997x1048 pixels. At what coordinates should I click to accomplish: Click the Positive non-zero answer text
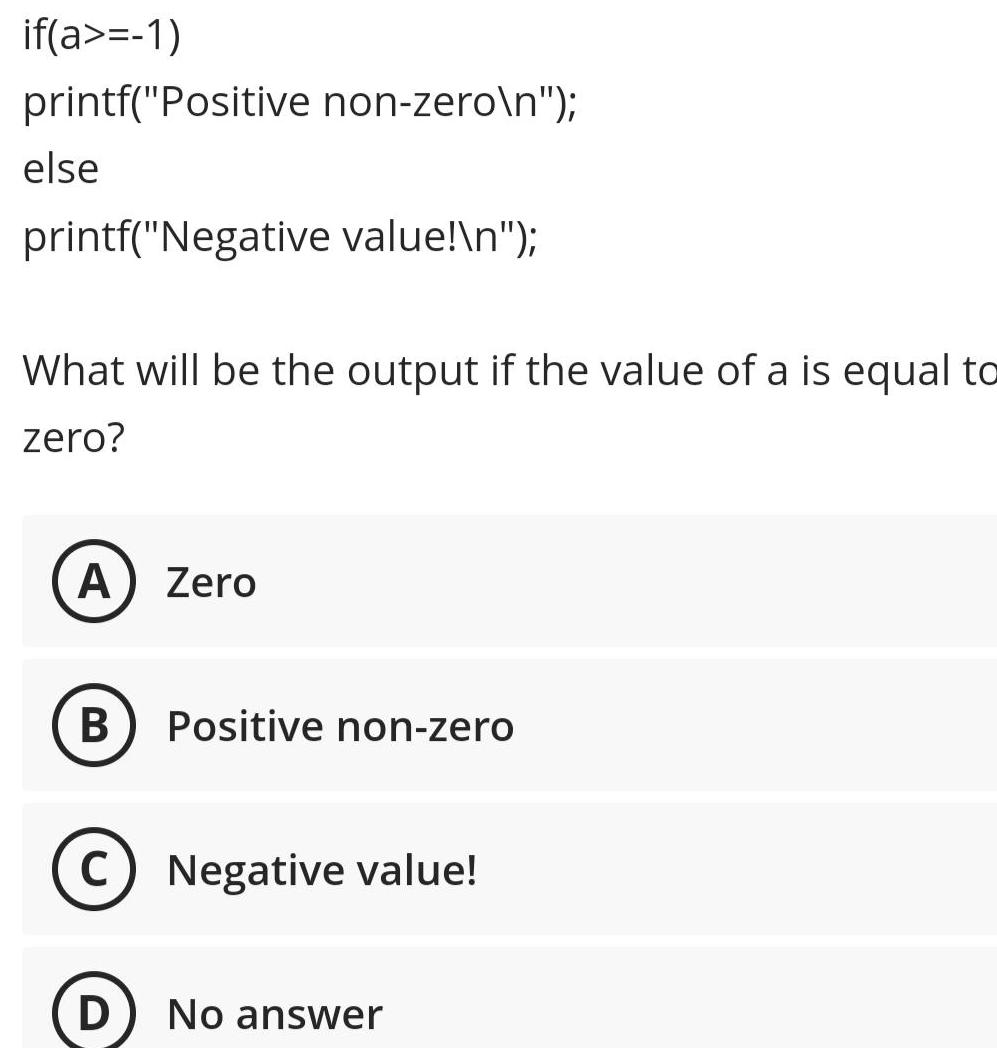338,726
